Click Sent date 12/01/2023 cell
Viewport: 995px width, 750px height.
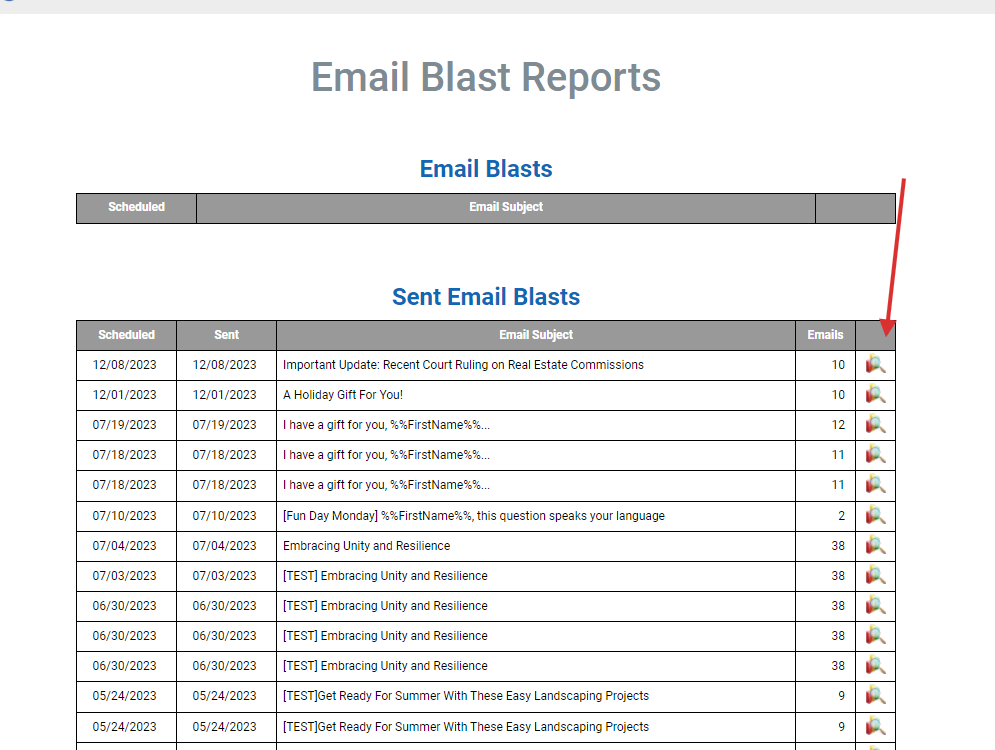225,395
